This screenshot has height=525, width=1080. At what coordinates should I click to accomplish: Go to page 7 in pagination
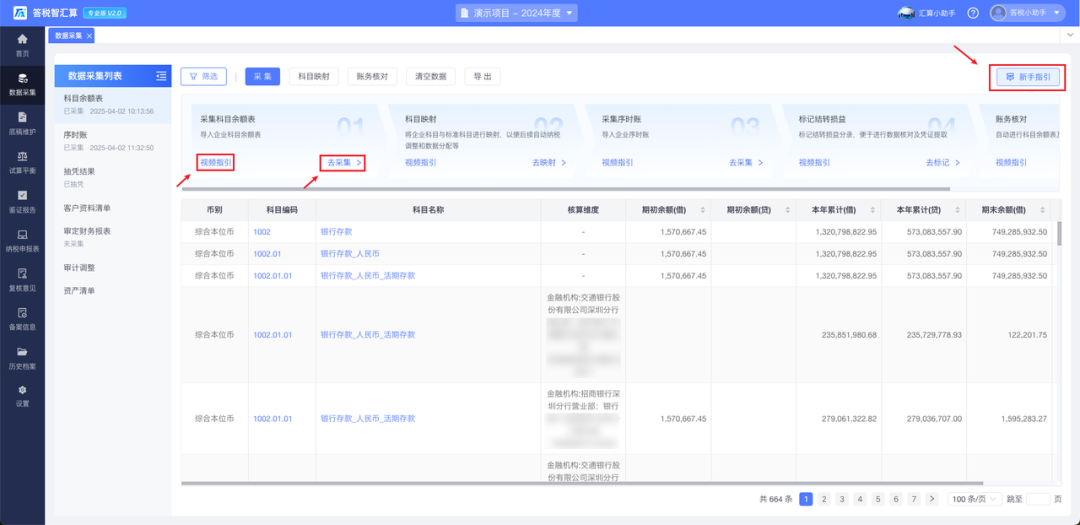pyautogui.click(x=913, y=499)
